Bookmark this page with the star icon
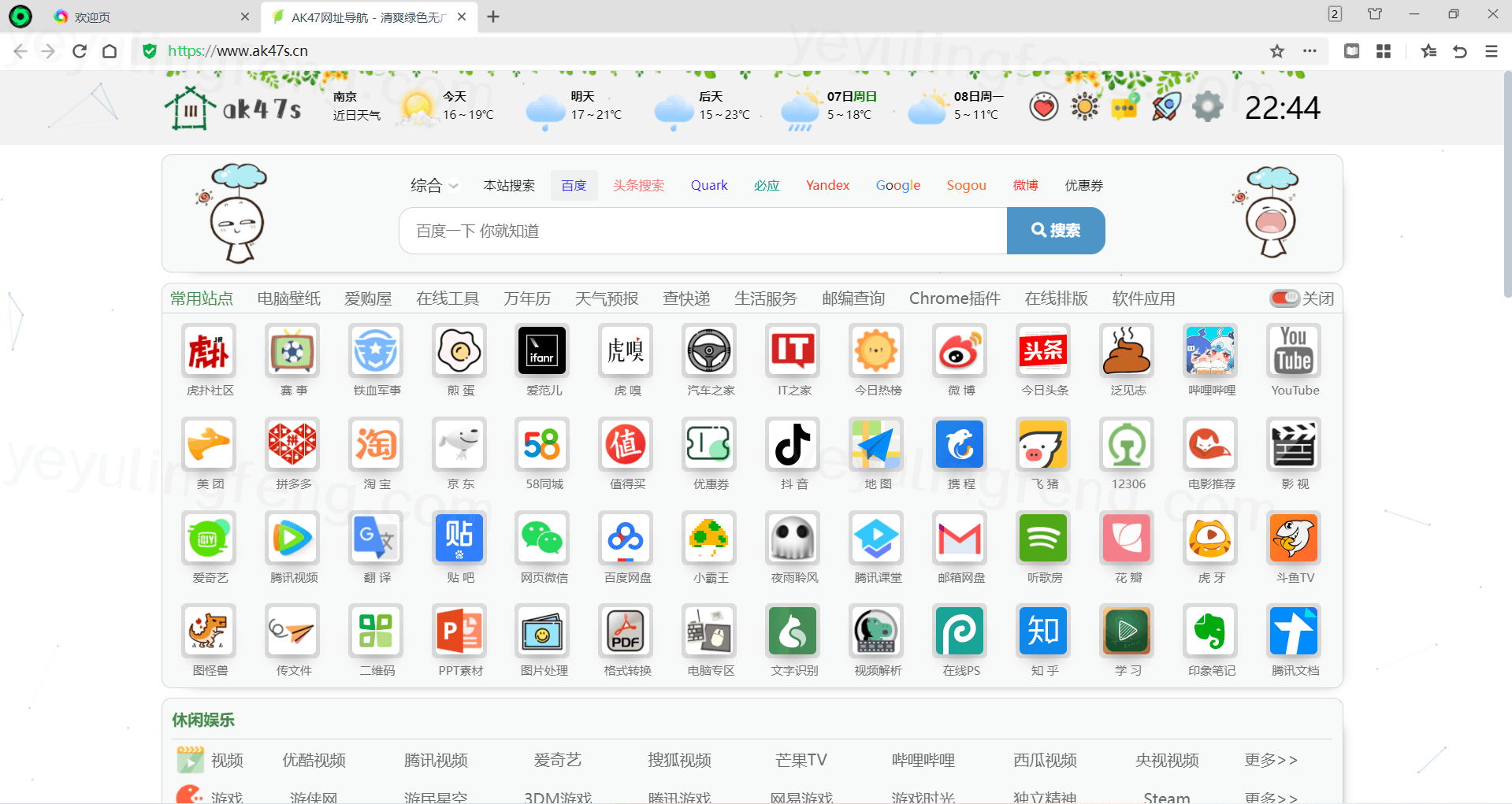The width and height of the screenshot is (1512, 804). (x=1277, y=51)
